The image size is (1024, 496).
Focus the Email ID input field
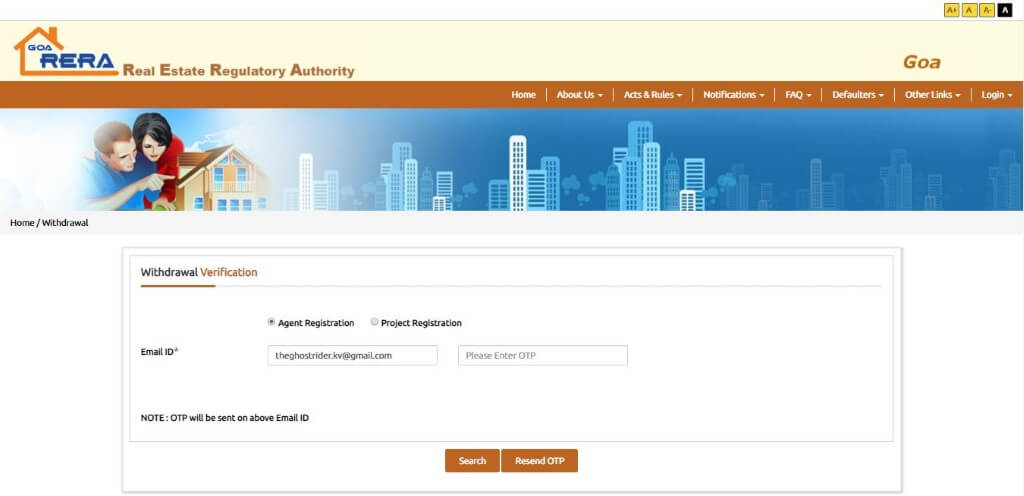pyautogui.click(x=352, y=355)
